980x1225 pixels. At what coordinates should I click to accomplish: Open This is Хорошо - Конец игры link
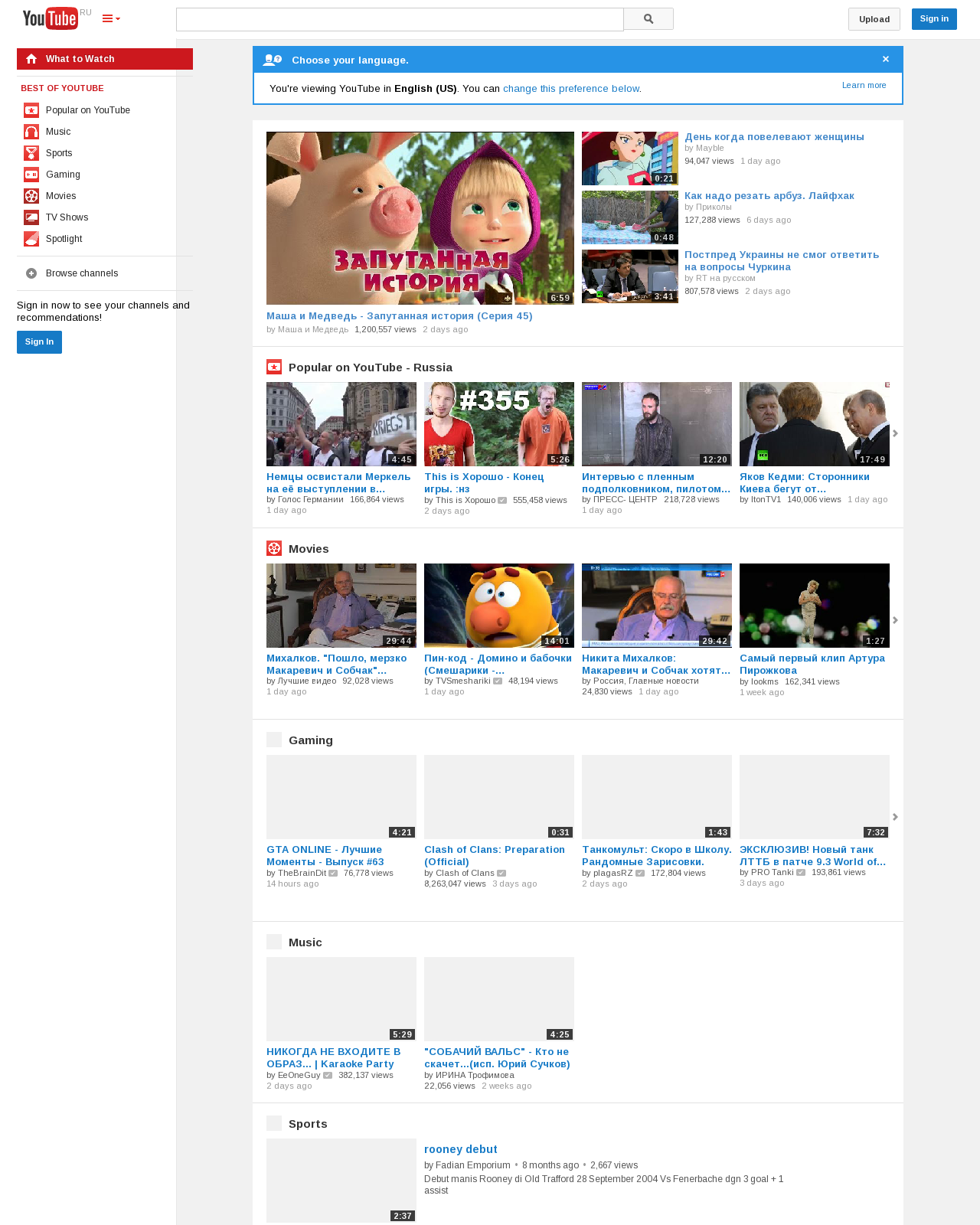pyautogui.click(x=484, y=483)
